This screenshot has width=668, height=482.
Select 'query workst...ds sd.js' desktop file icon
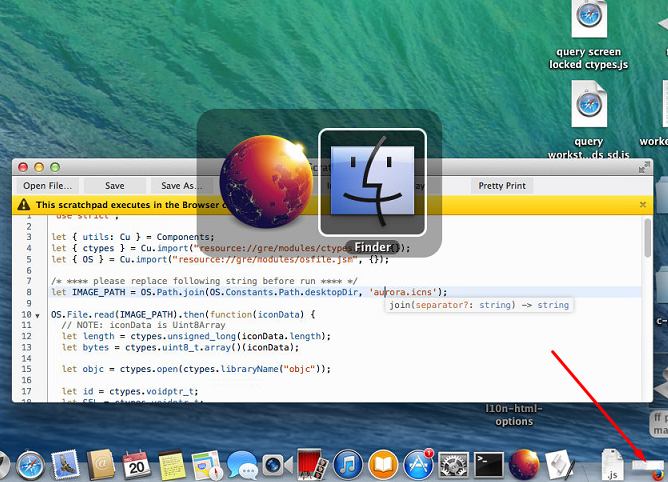click(x=589, y=104)
